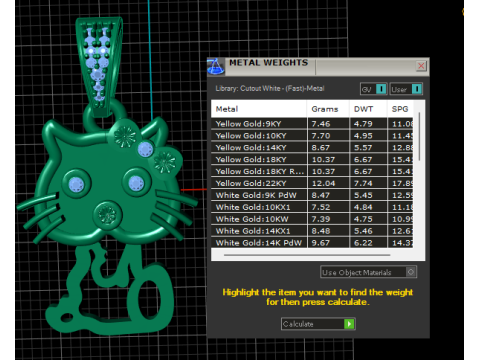Screen dimensions: 480x360
Task: Select the White Gold:9K PdW row
Action: 312,195
